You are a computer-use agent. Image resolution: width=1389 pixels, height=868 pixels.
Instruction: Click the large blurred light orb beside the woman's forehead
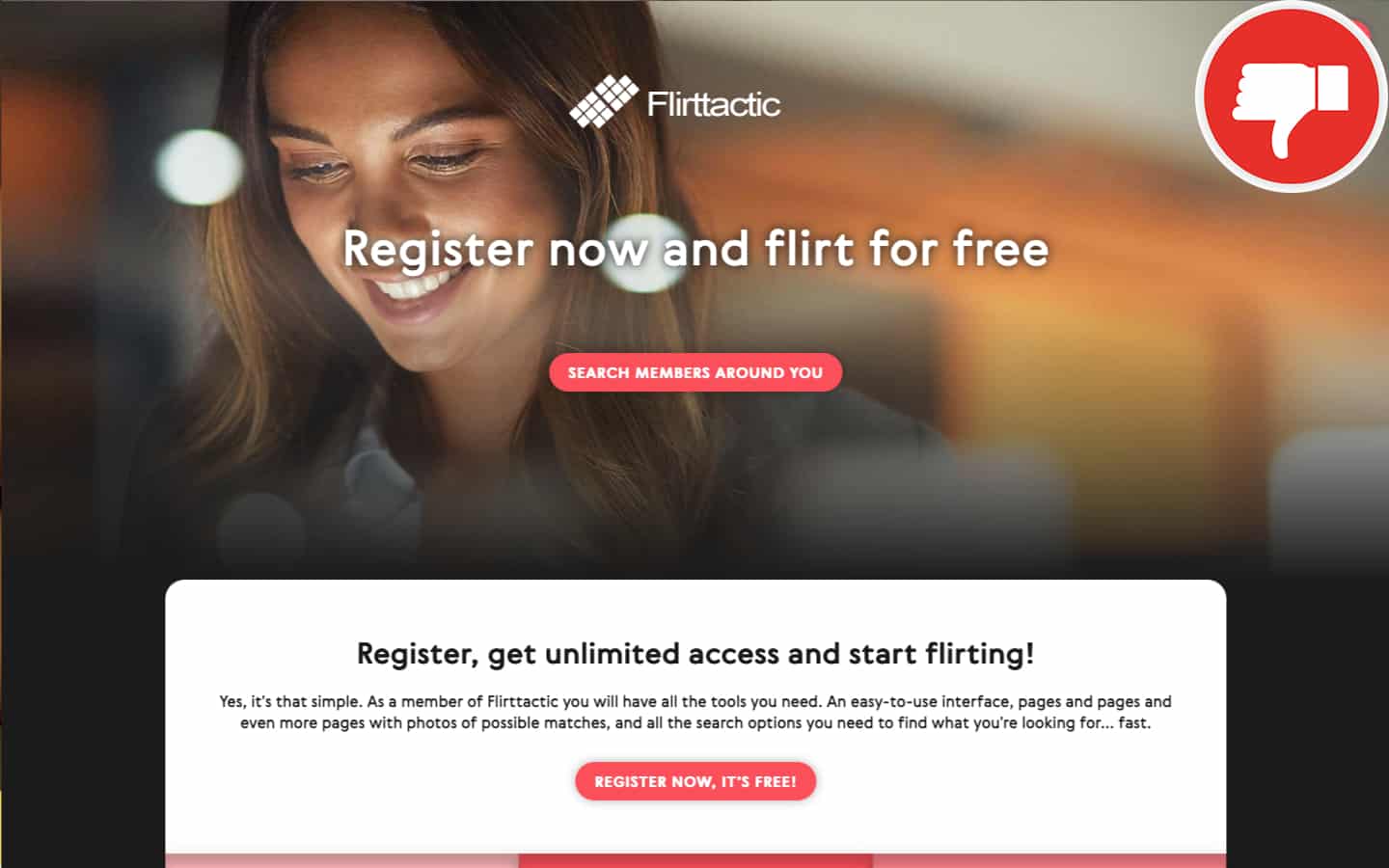click(200, 166)
